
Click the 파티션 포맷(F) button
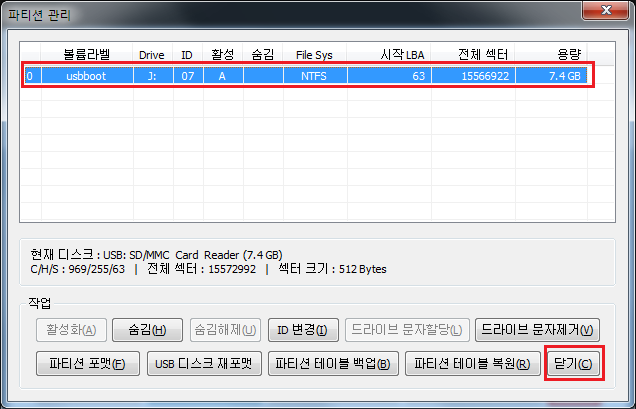(x=88, y=363)
